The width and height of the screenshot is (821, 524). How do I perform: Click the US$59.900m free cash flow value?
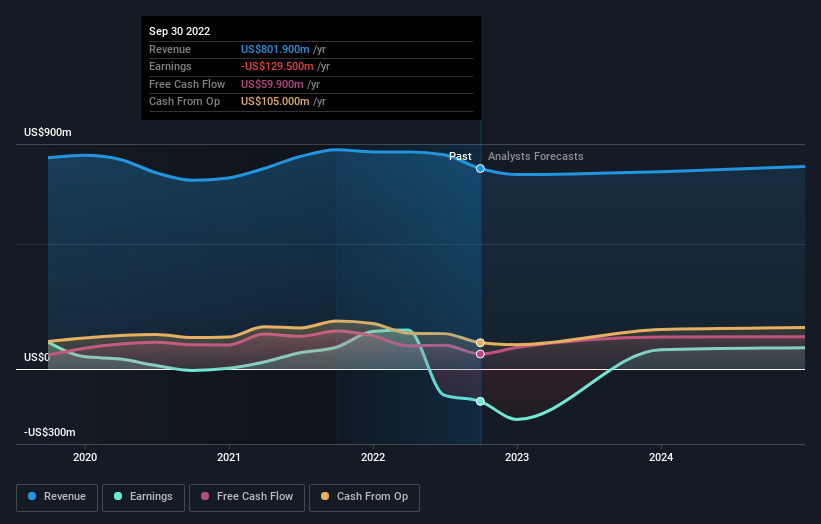point(272,84)
